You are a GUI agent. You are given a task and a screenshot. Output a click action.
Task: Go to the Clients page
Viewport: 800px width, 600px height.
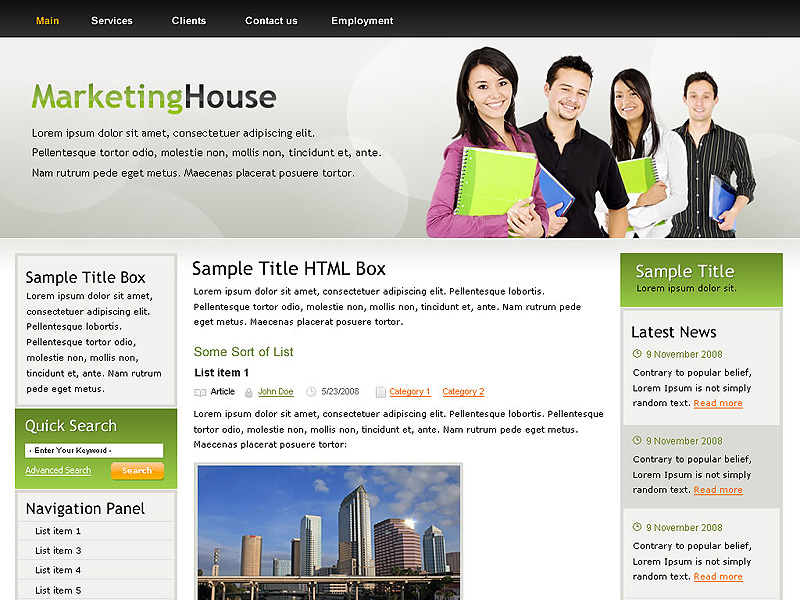point(189,21)
